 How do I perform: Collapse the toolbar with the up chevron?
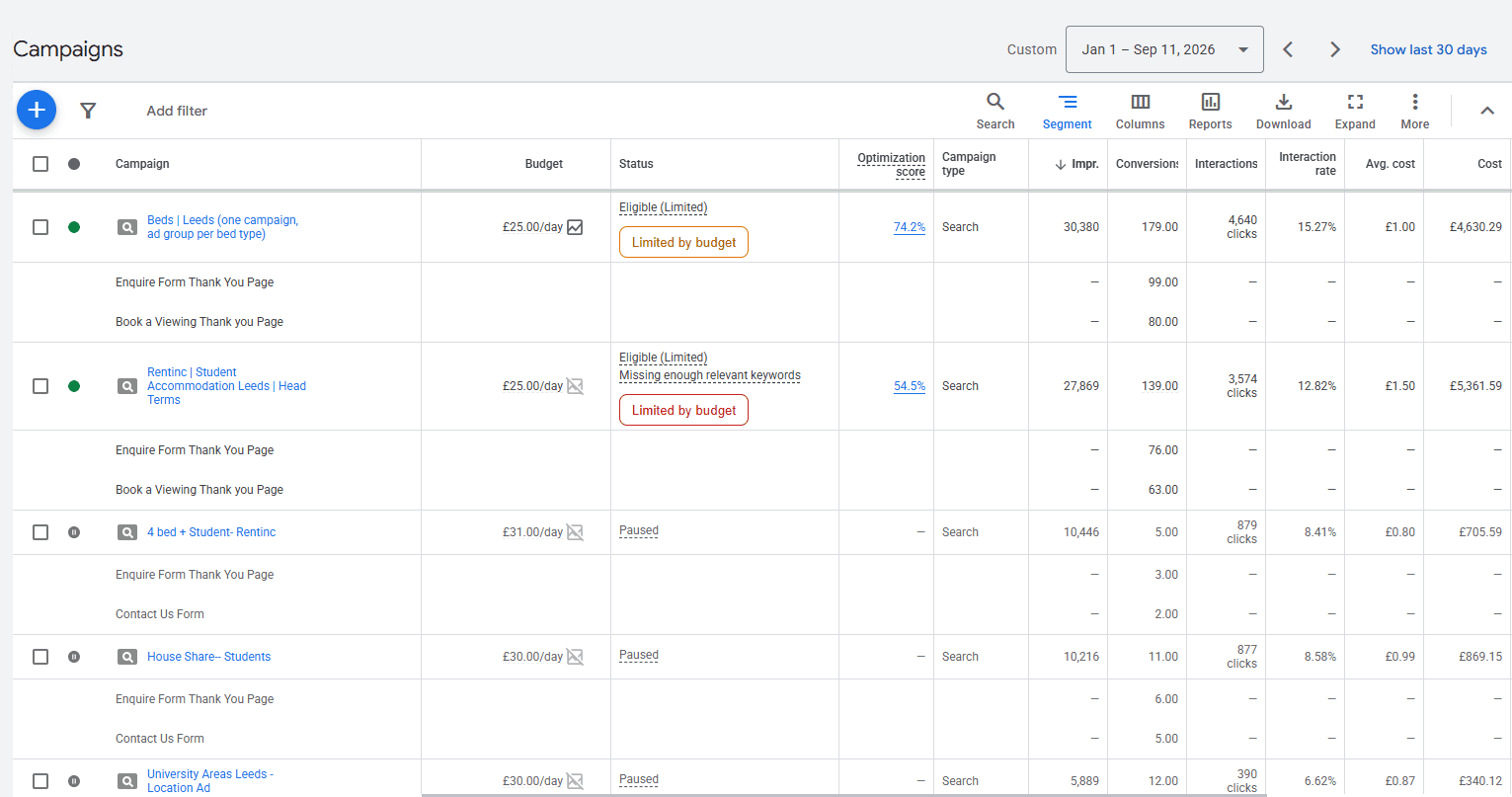tap(1486, 111)
